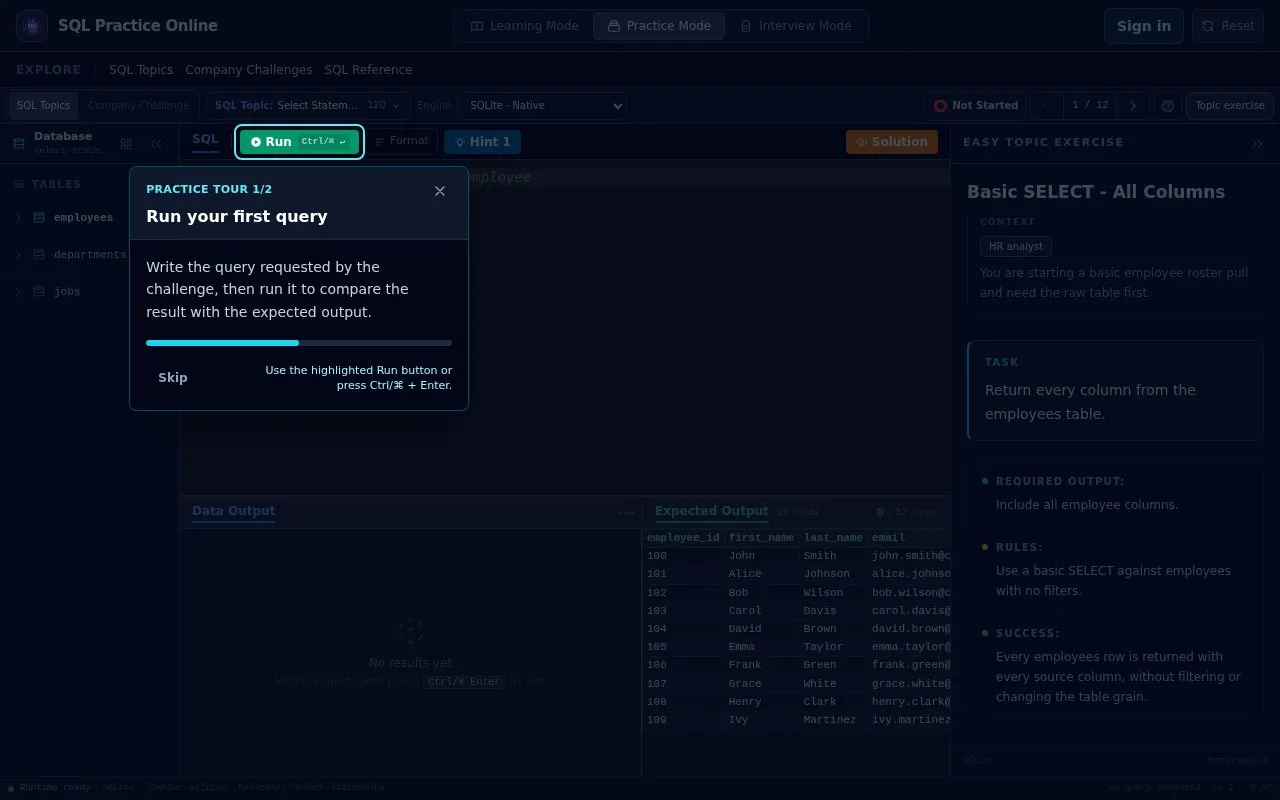Go to previous exercise arrow
The image size is (1280, 800).
pos(1046,106)
